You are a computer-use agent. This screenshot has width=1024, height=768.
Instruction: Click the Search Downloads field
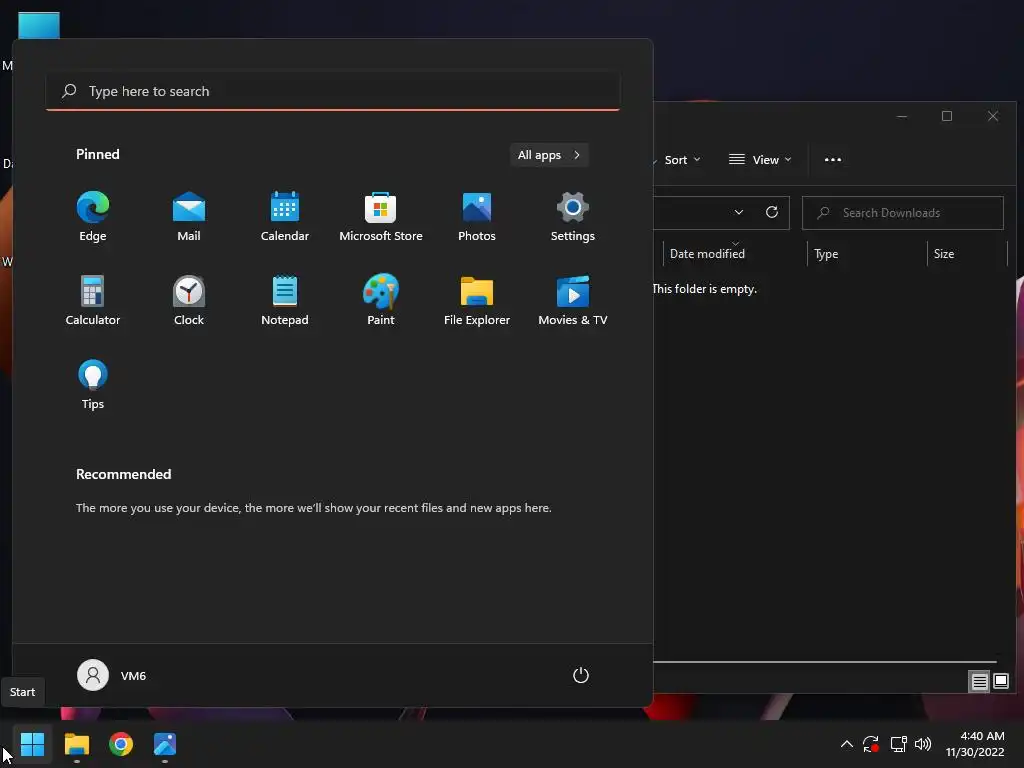pyautogui.click(x=903, y=213)
